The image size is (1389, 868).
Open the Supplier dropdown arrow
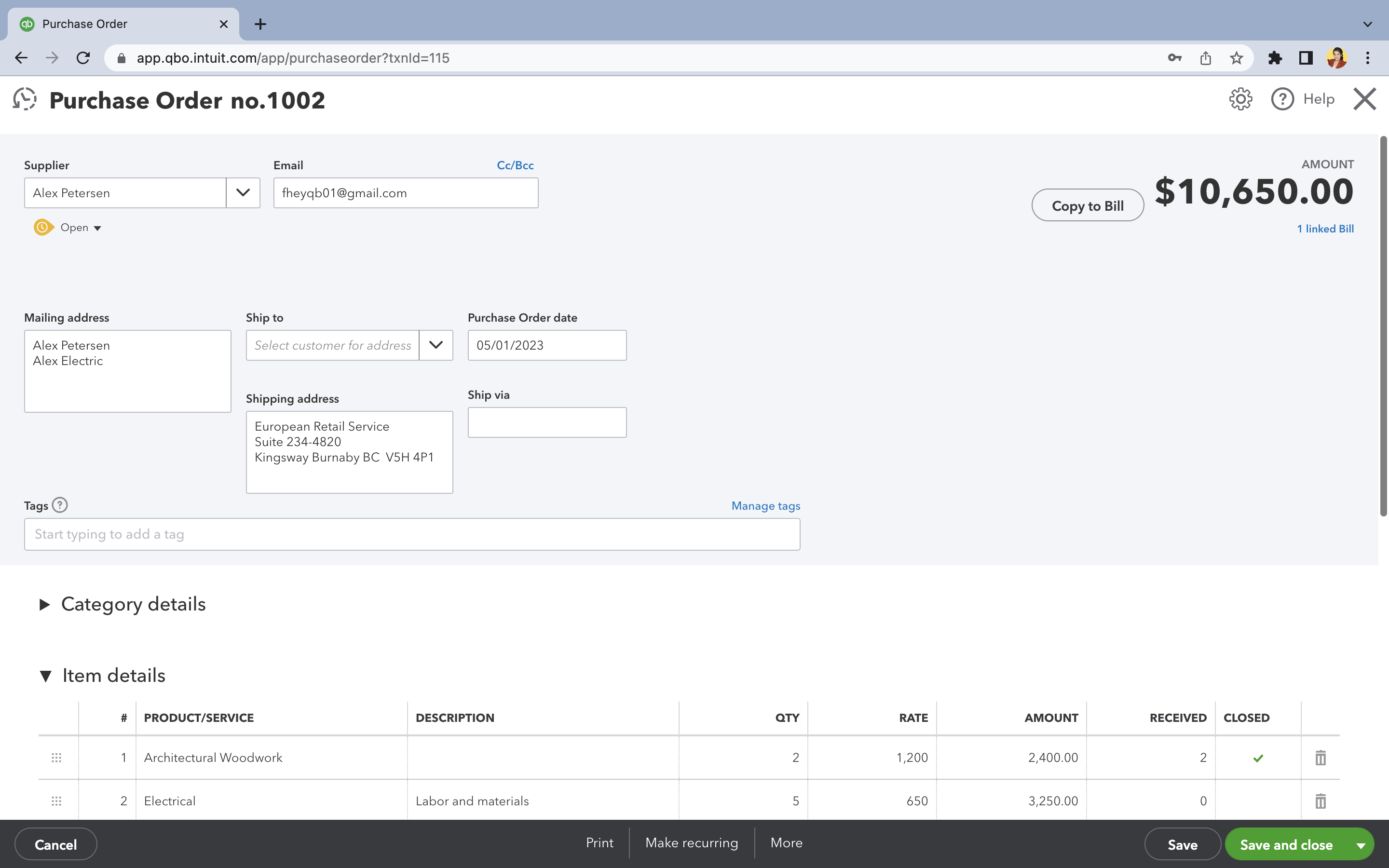coord(243,193)
